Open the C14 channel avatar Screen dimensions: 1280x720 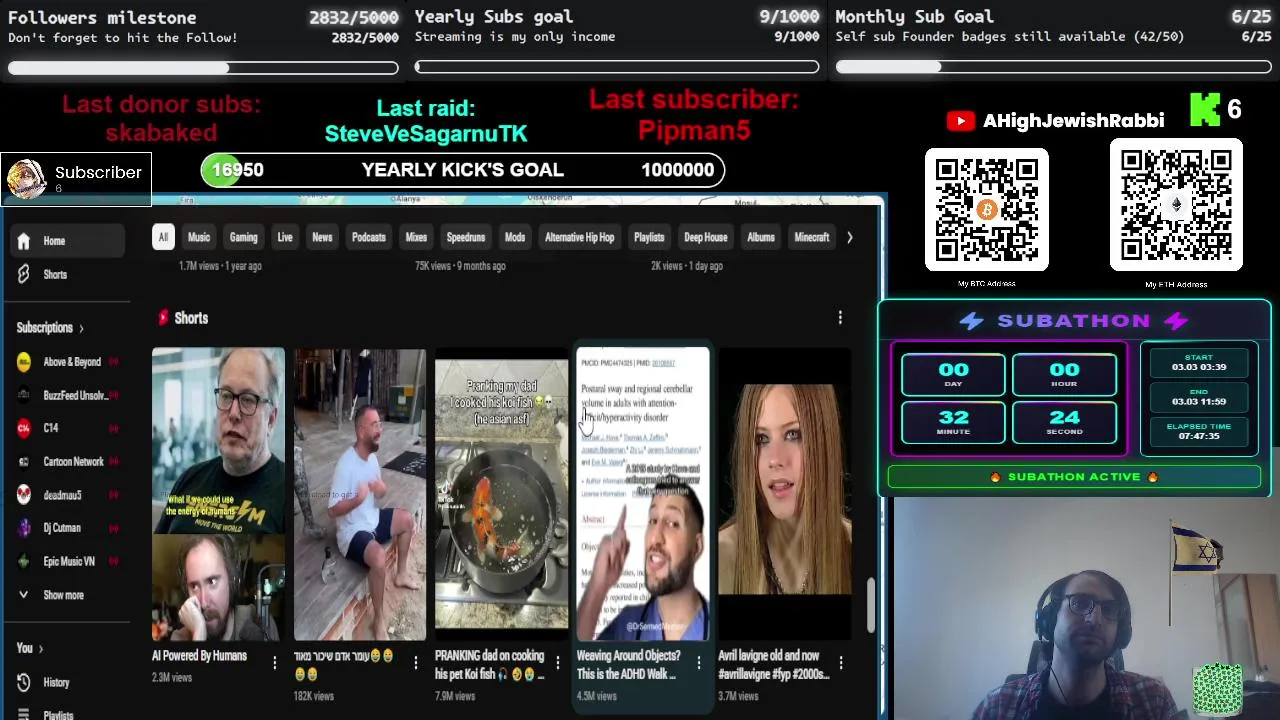tap(24, 428)
